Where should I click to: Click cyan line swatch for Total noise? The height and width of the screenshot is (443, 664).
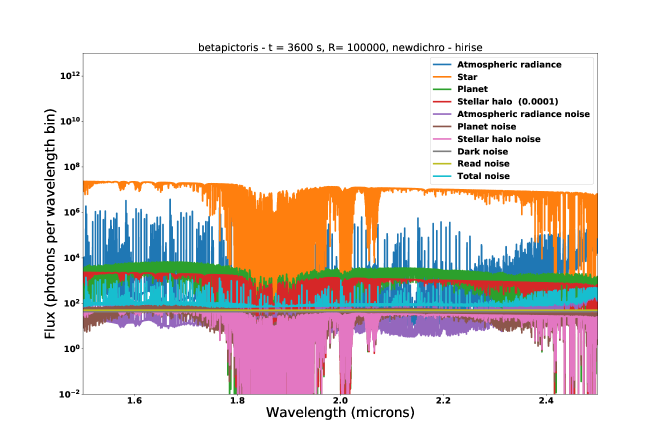[x=442, y=176]
